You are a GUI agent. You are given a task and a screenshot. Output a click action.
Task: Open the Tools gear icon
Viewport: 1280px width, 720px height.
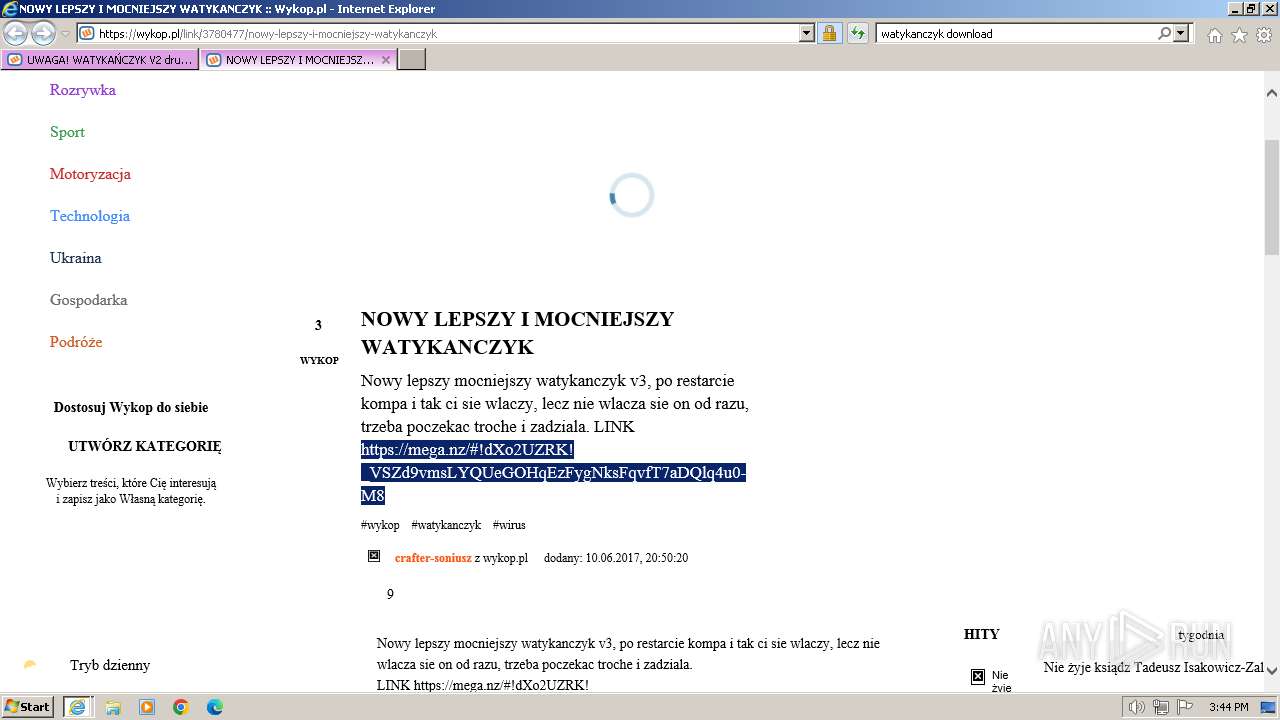point(1264,35)
